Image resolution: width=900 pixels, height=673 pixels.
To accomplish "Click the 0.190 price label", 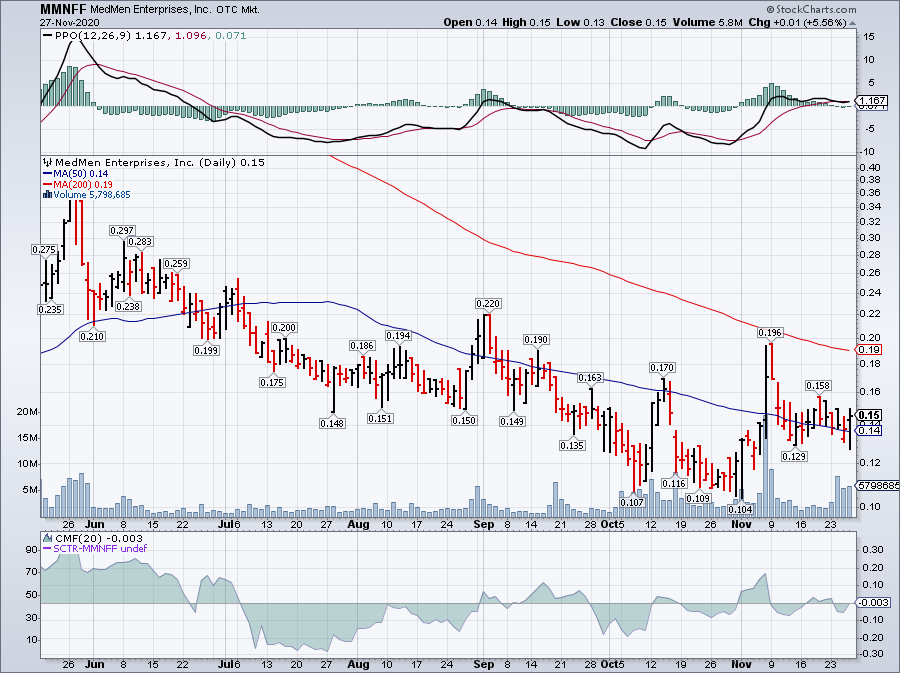I will [537, 340].
